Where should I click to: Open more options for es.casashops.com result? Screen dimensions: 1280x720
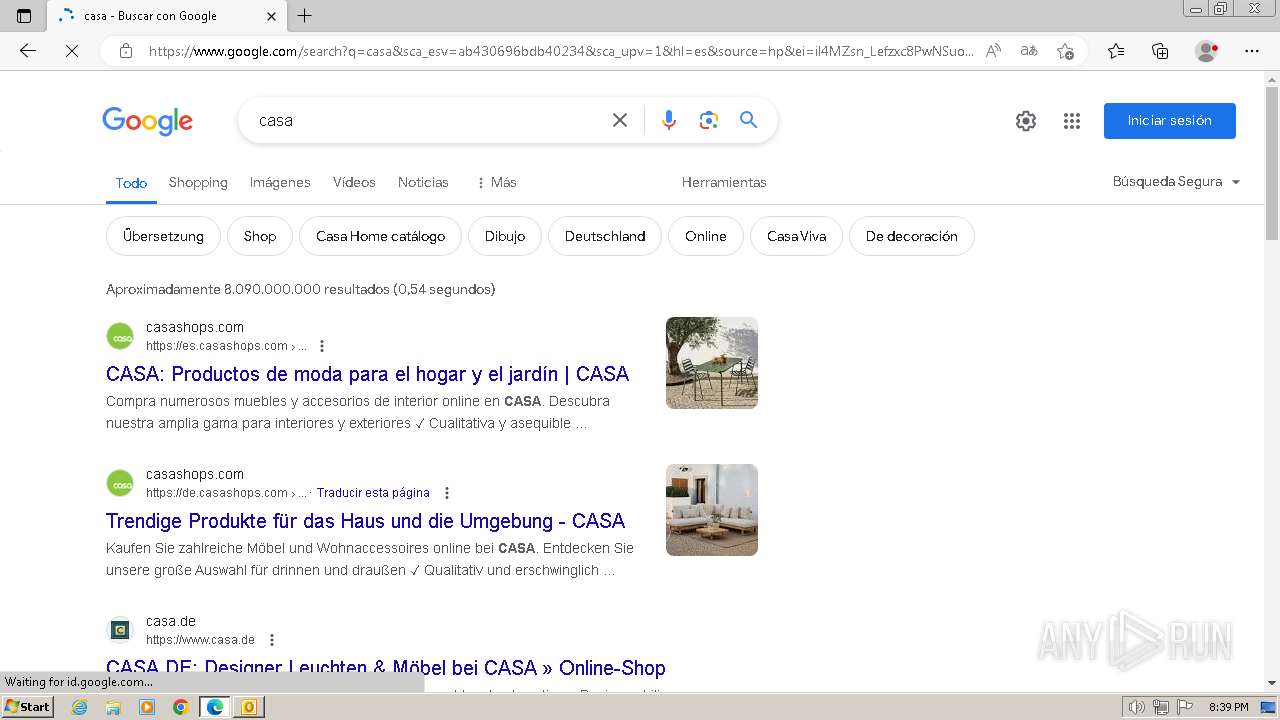(x=322, y=346)
